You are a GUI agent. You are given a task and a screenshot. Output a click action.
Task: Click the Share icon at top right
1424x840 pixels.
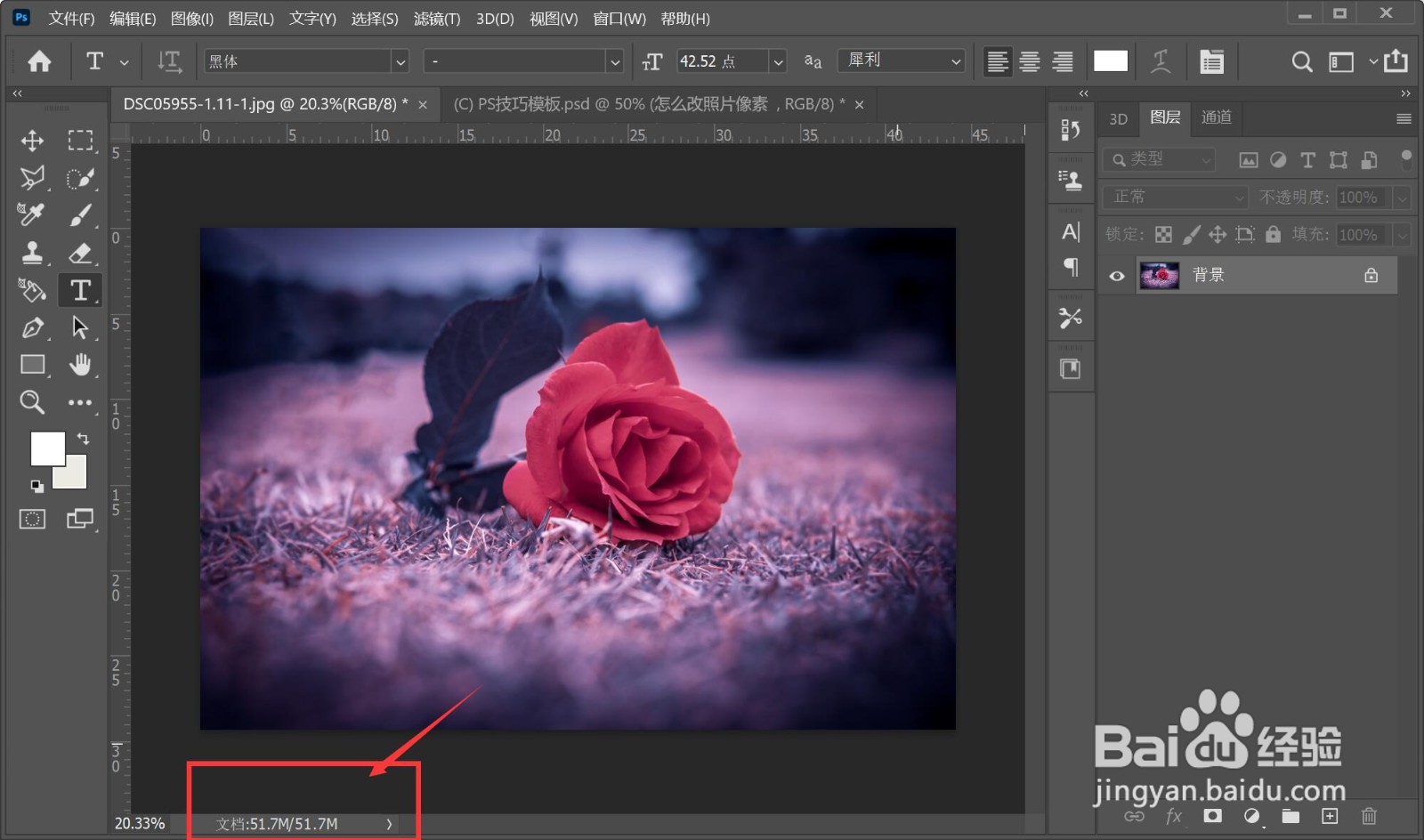click(x=1396, y=61)
